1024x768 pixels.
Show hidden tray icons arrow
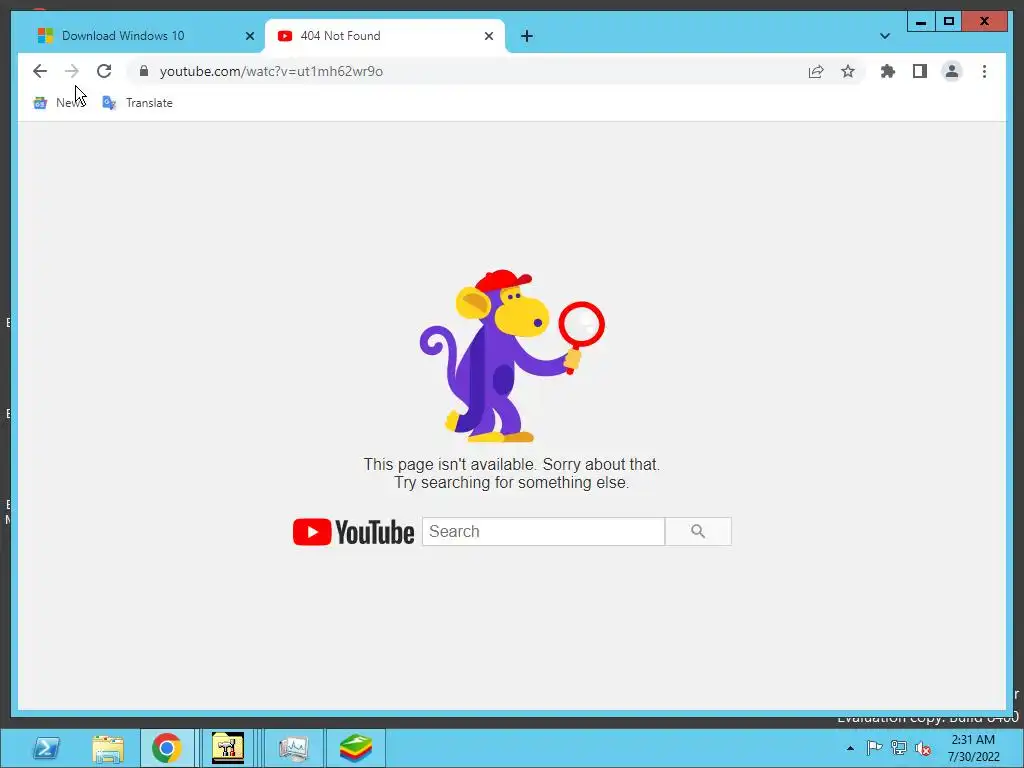click(x=850, y=748)
